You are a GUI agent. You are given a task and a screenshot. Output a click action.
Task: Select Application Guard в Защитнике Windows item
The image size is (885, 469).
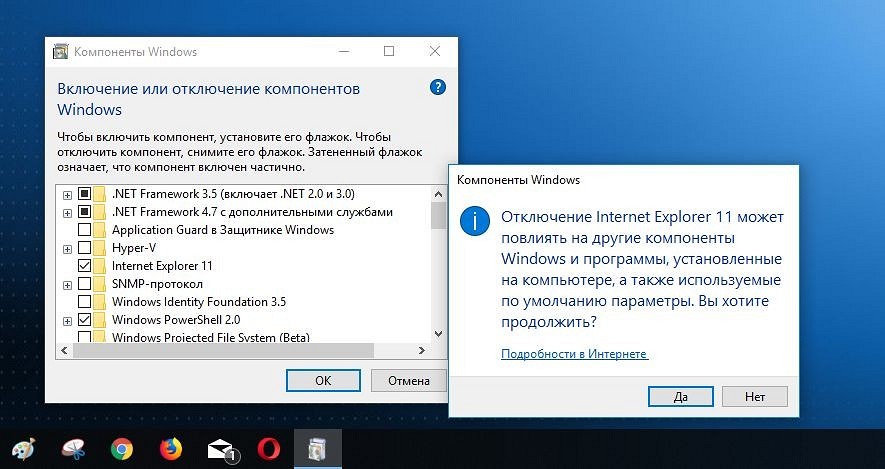click(223, 230)
